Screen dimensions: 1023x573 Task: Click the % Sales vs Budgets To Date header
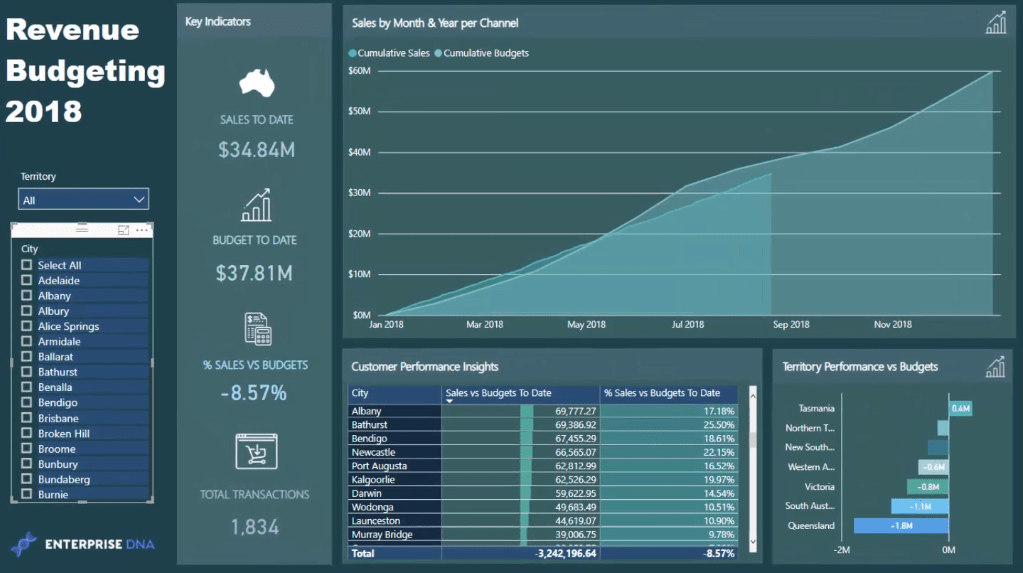click(669, 394)
